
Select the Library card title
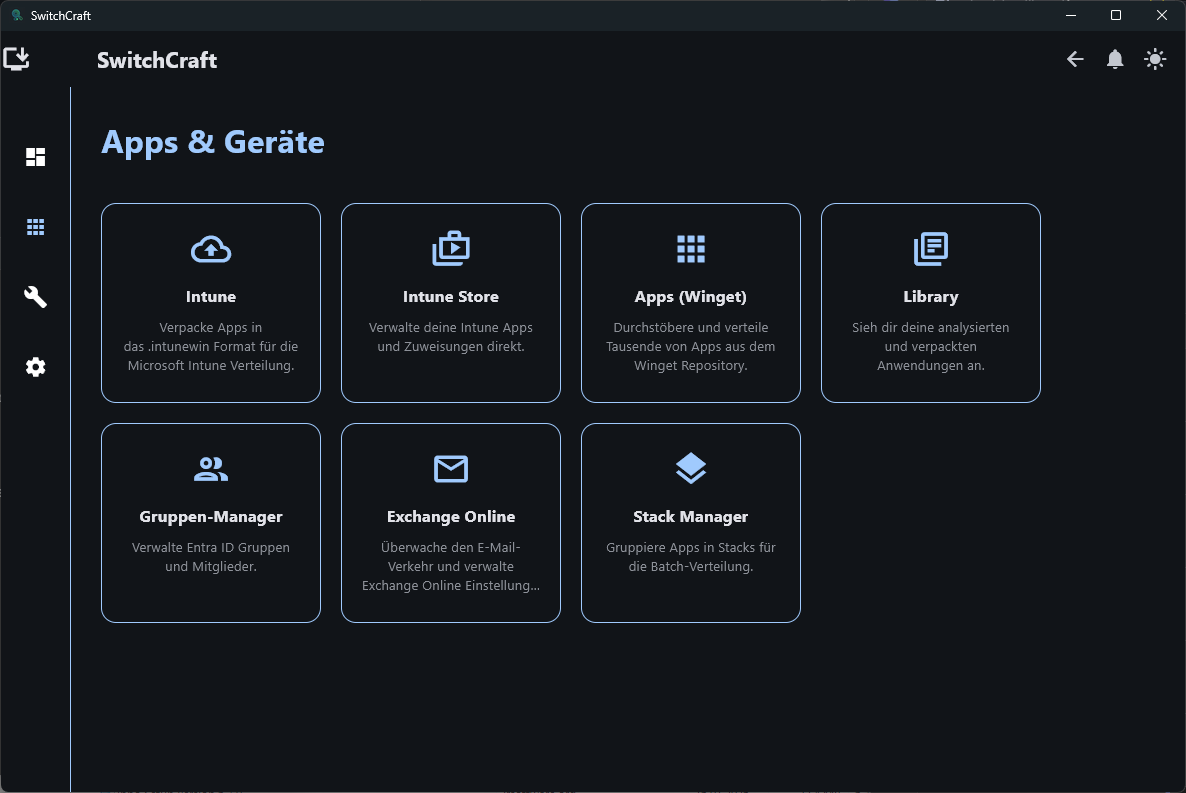930,297
